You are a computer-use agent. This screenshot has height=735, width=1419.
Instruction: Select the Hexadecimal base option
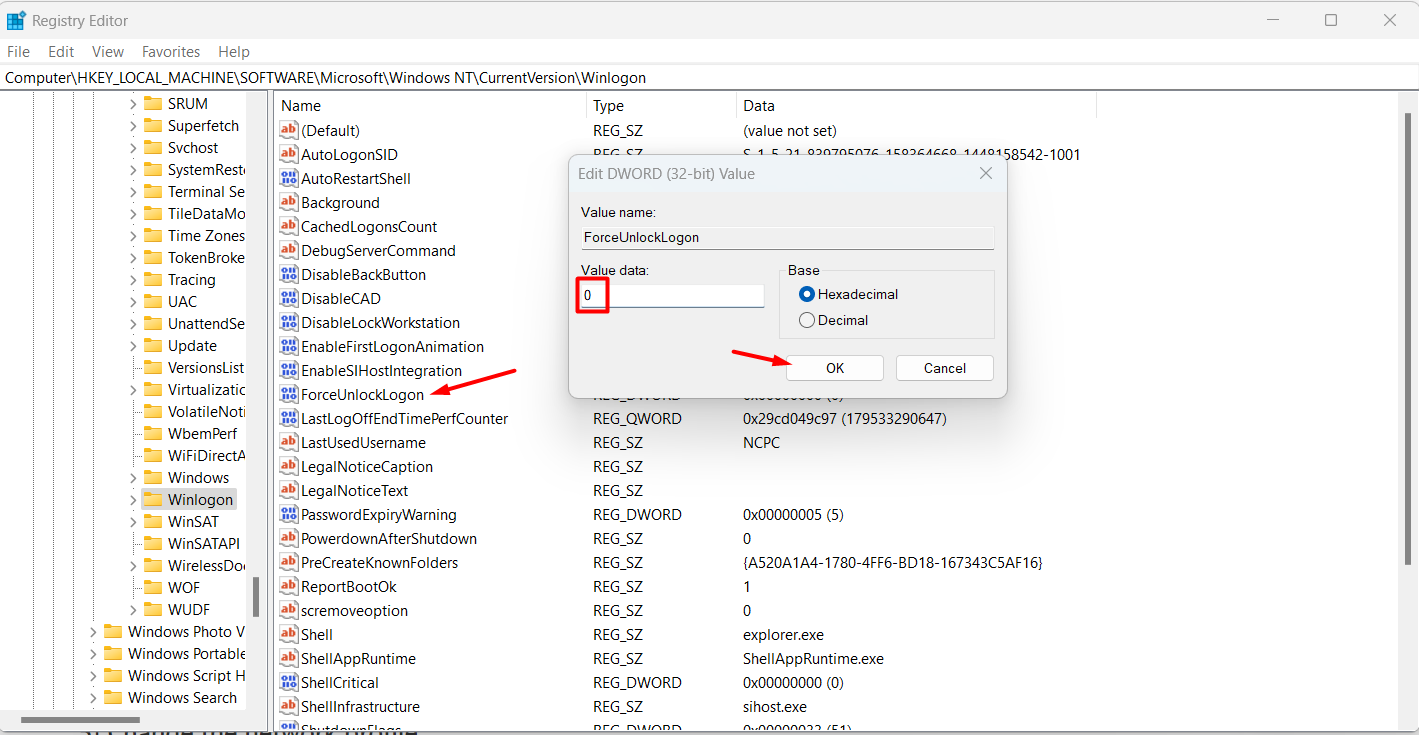click(x=808, y=294)
